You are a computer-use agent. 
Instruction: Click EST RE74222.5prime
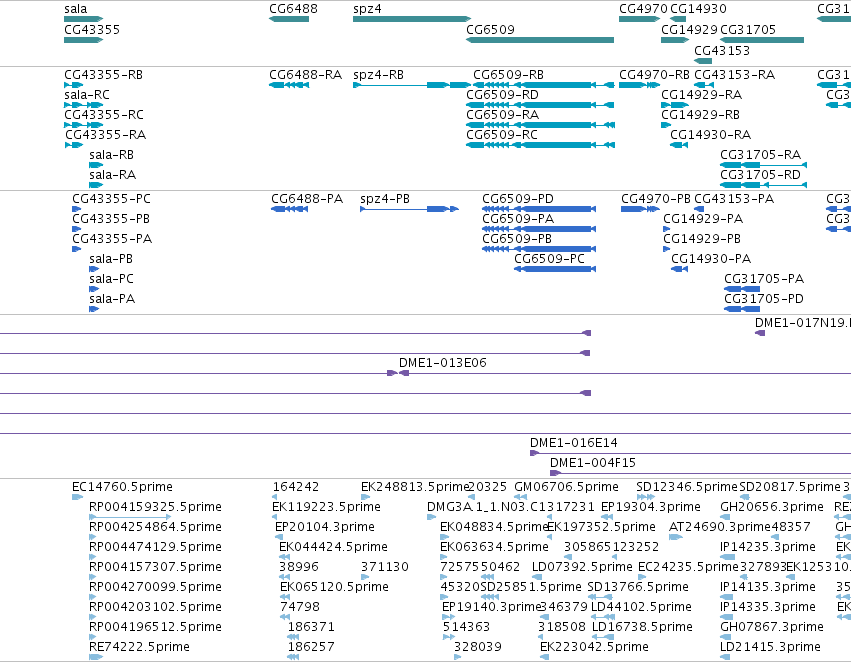[x=96, y=657]
